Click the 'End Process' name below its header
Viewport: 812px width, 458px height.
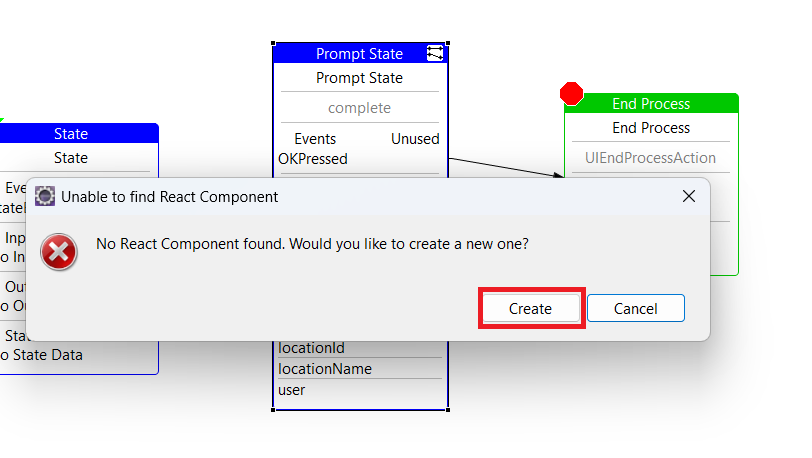click(x=651, y=127)
